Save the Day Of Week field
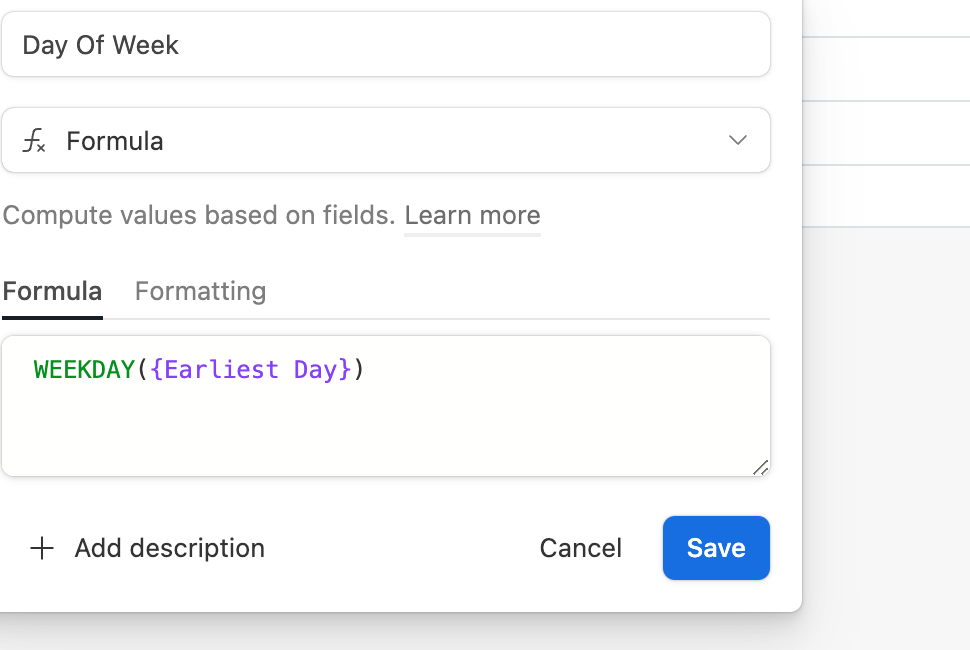The width and height of the screenshot is (970, 650). click(x=716, y=548)
